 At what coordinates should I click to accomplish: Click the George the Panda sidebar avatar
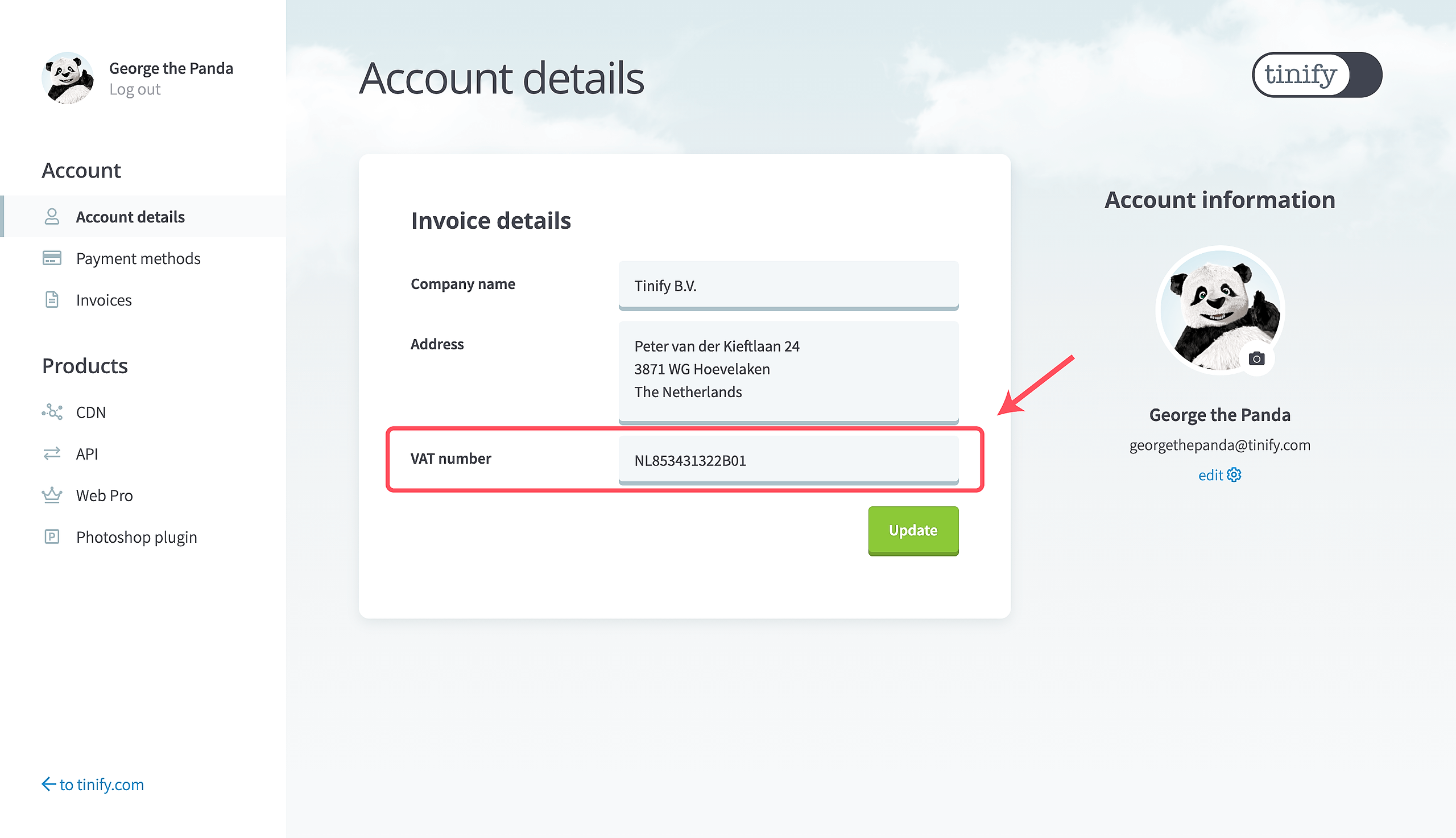(68, 78)
